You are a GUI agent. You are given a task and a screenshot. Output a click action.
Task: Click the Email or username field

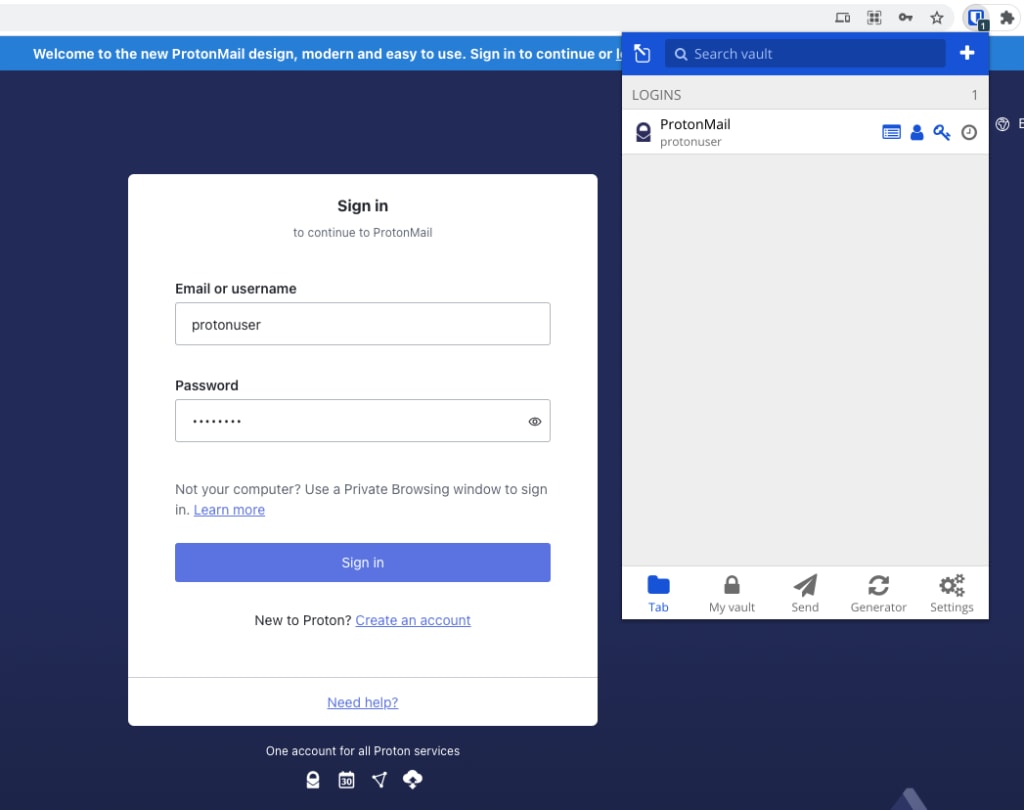point(362,324)
